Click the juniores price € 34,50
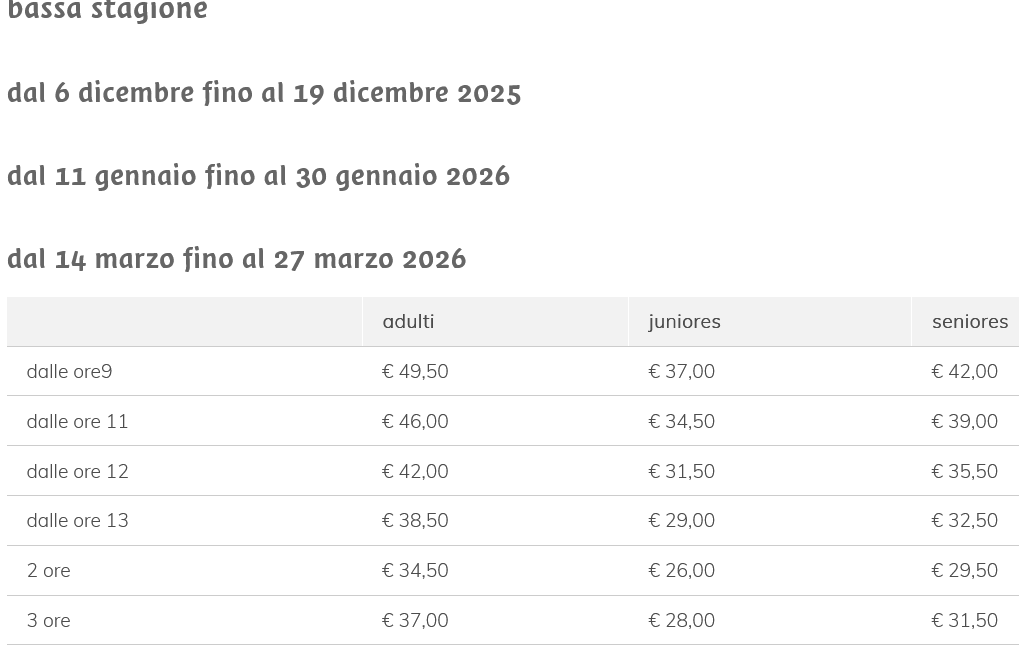Screen dimensions: 1019x647 point(681,421)
